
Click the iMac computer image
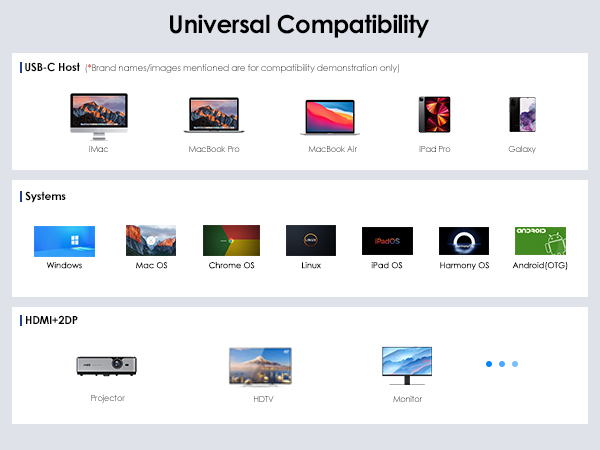pyautogui.click(x=98, y=115)
